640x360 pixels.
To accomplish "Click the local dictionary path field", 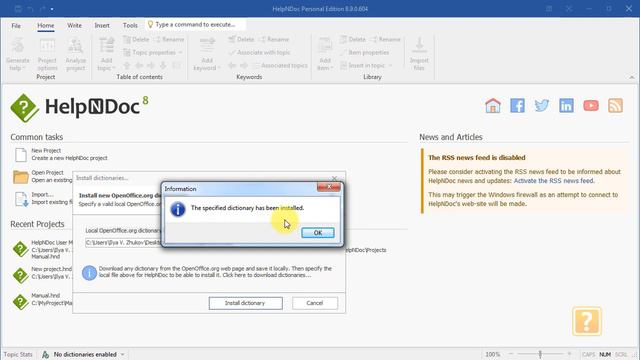I will (x=124, y=242).
